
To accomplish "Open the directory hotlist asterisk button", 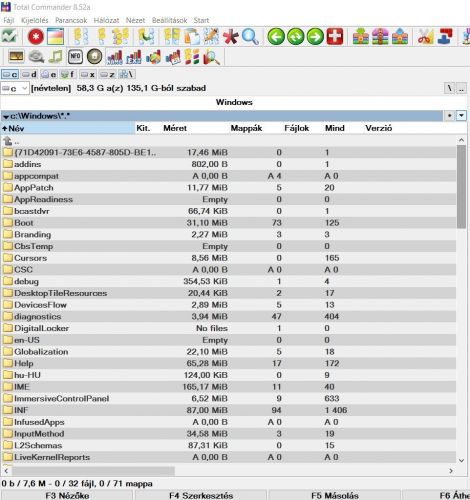I will coord(450,116).
